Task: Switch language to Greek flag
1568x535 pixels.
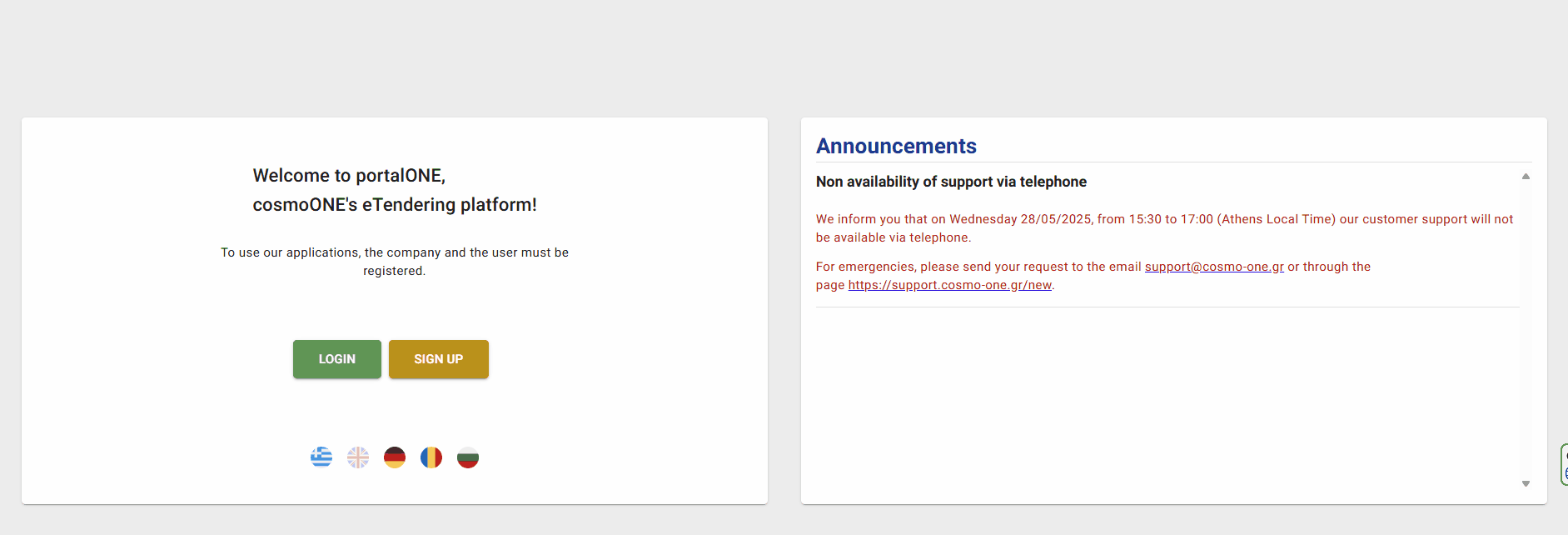Action: point(321,457)
